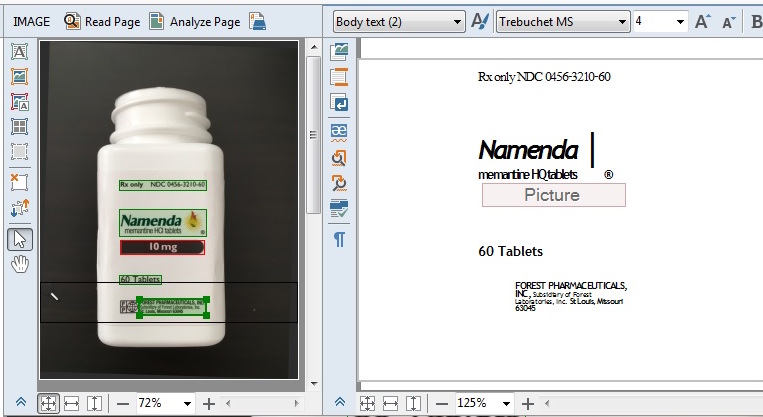Select the Draw Picture Area tool
Image resolution: width=763 pixels, height=417 pixels.
click(x=19, y=76)
